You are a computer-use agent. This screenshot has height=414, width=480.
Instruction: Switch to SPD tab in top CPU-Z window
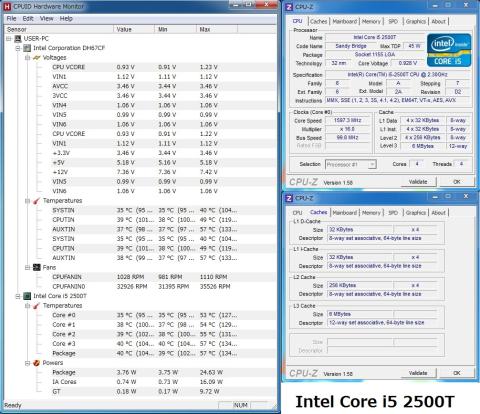pyautogui.click(x=393, y=21)
